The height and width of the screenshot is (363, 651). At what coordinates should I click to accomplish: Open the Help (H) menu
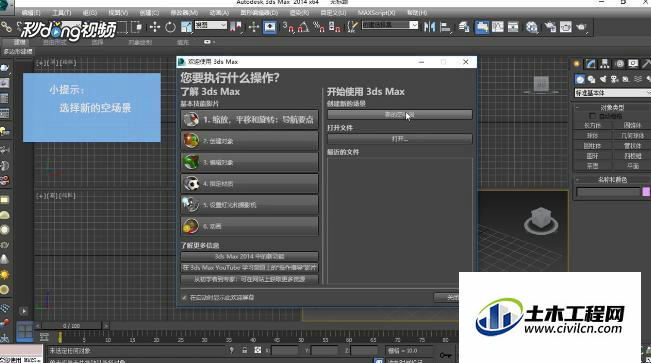click(x=417, y=13)
